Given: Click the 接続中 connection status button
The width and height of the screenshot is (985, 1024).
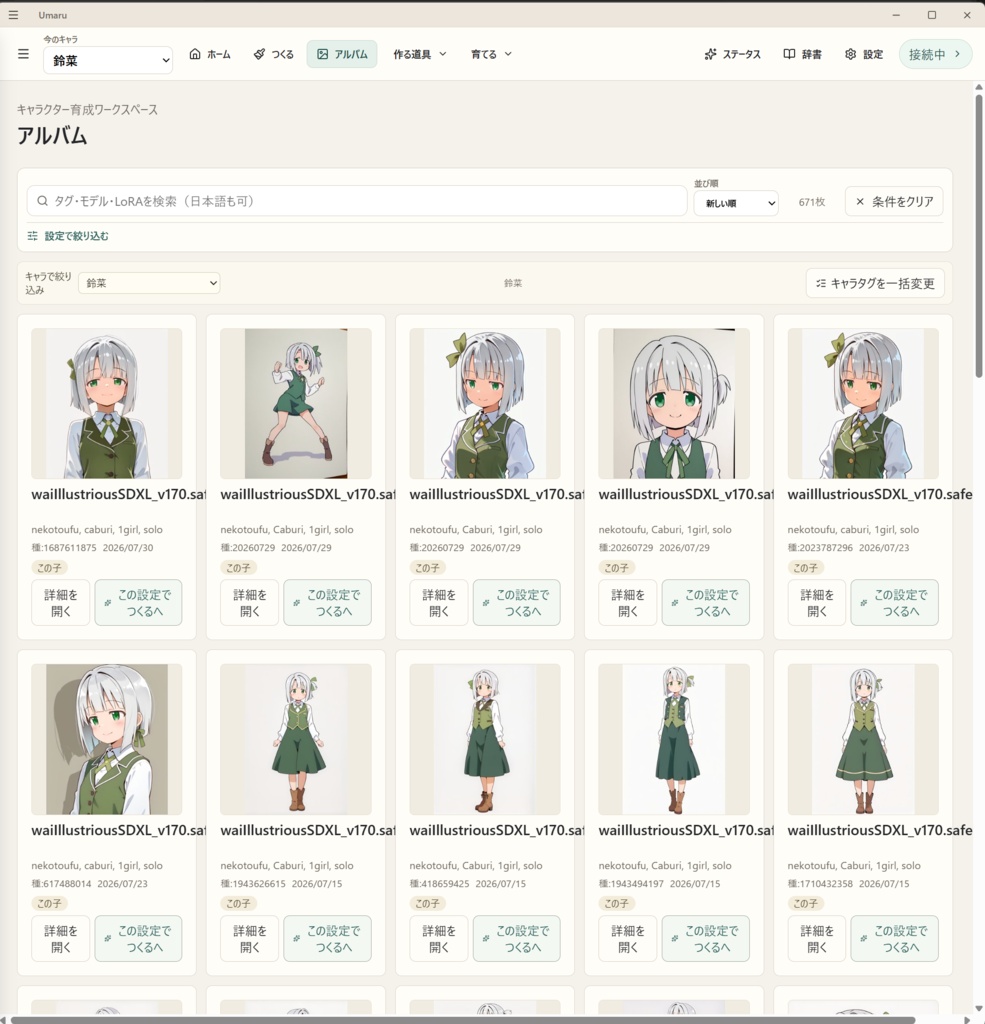Looking at the screenshot, I should click(x=935, y=54).
